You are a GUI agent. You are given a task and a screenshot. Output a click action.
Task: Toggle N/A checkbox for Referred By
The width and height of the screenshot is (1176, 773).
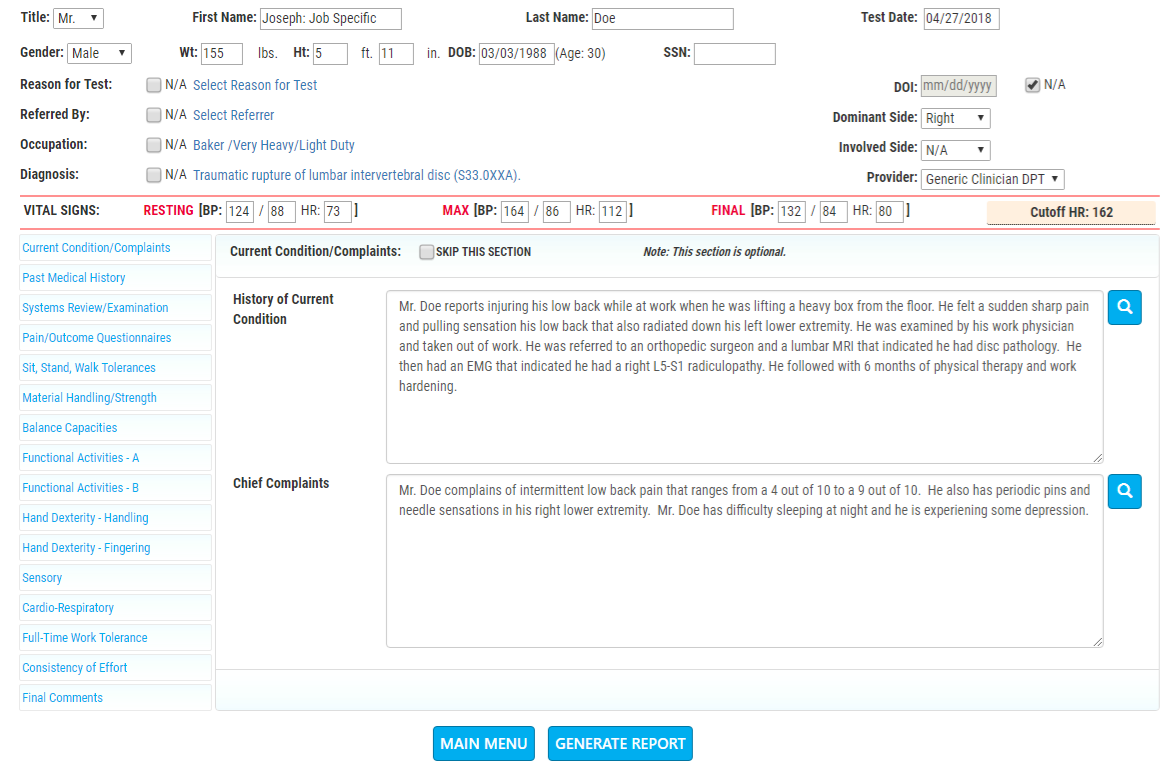pyautogui.click(x=154, y=115)
